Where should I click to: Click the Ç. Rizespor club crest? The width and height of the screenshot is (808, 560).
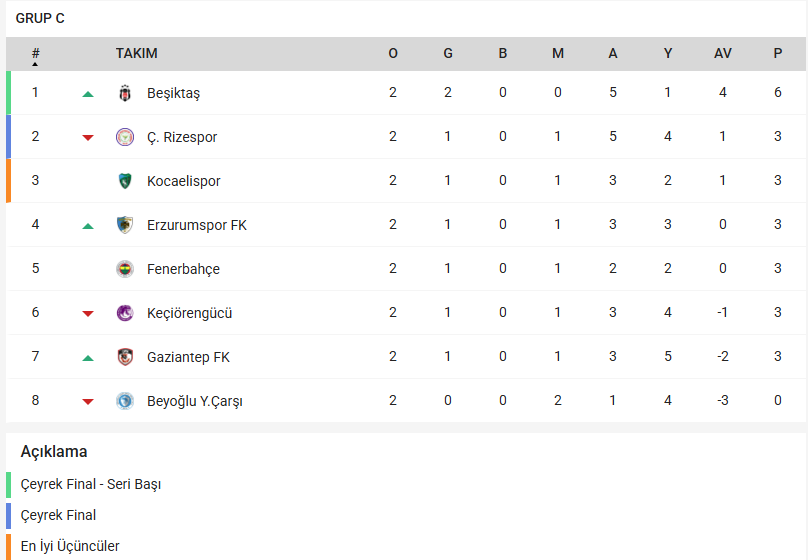[x=124, y=137]
